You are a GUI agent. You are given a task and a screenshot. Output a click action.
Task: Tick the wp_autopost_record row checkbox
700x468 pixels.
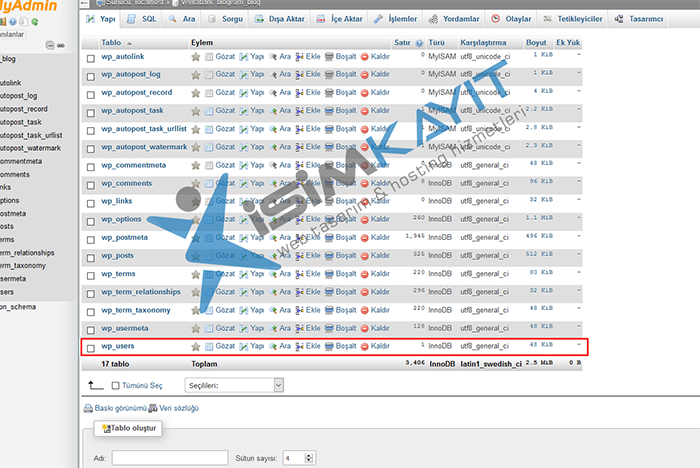coord(91,95)
